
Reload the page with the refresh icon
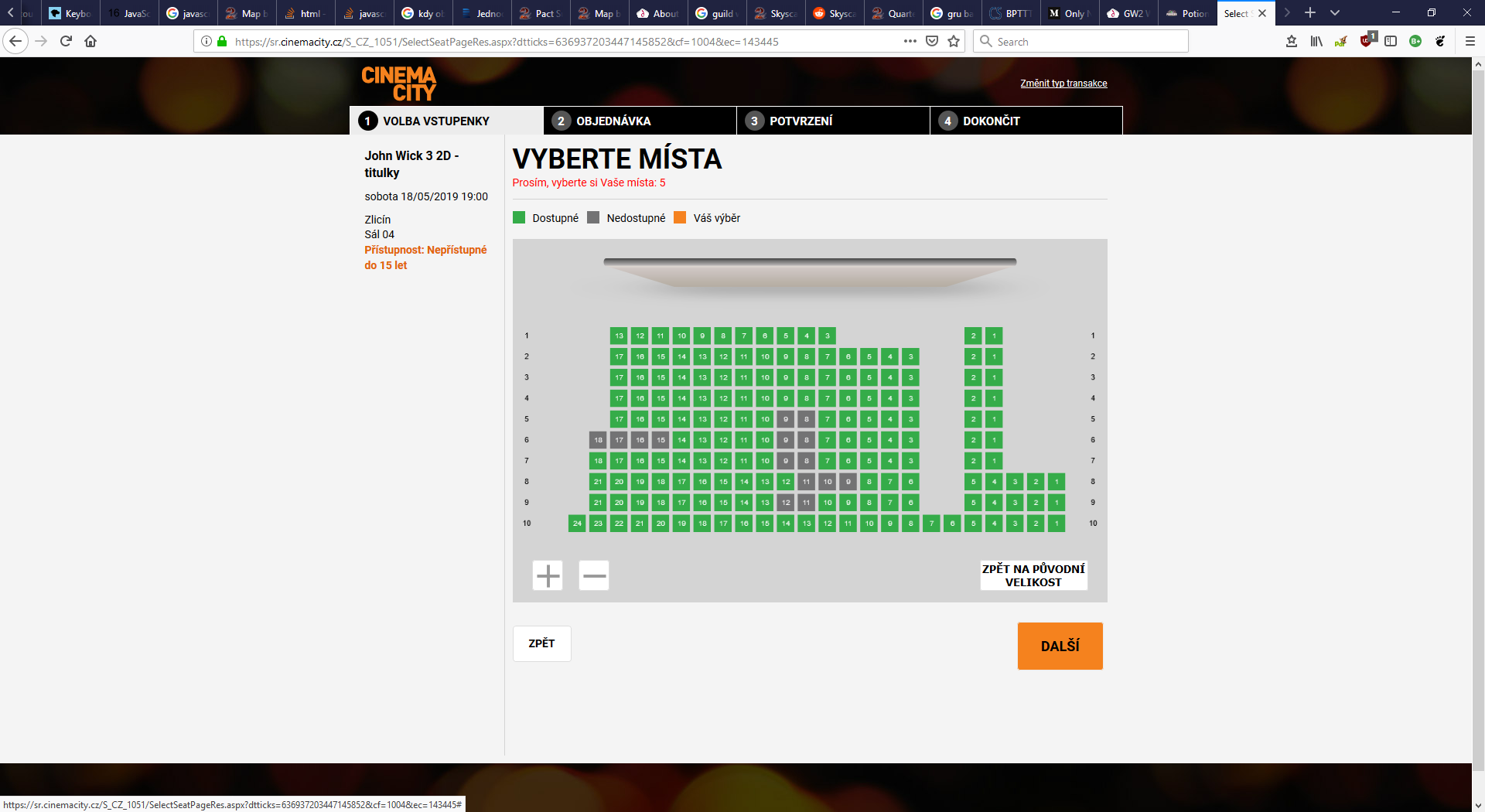66,41
